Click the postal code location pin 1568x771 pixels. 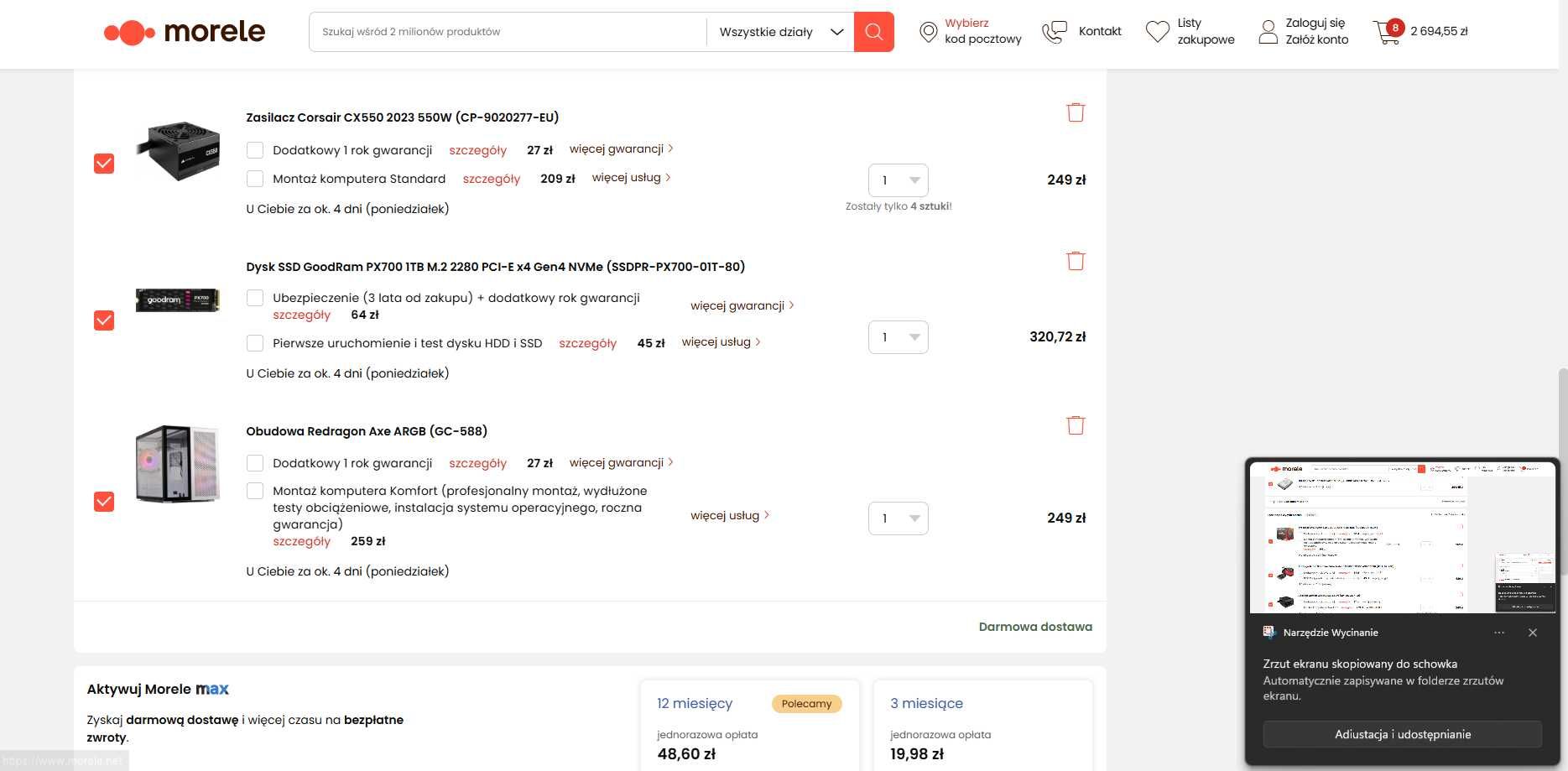click(928, 32)
